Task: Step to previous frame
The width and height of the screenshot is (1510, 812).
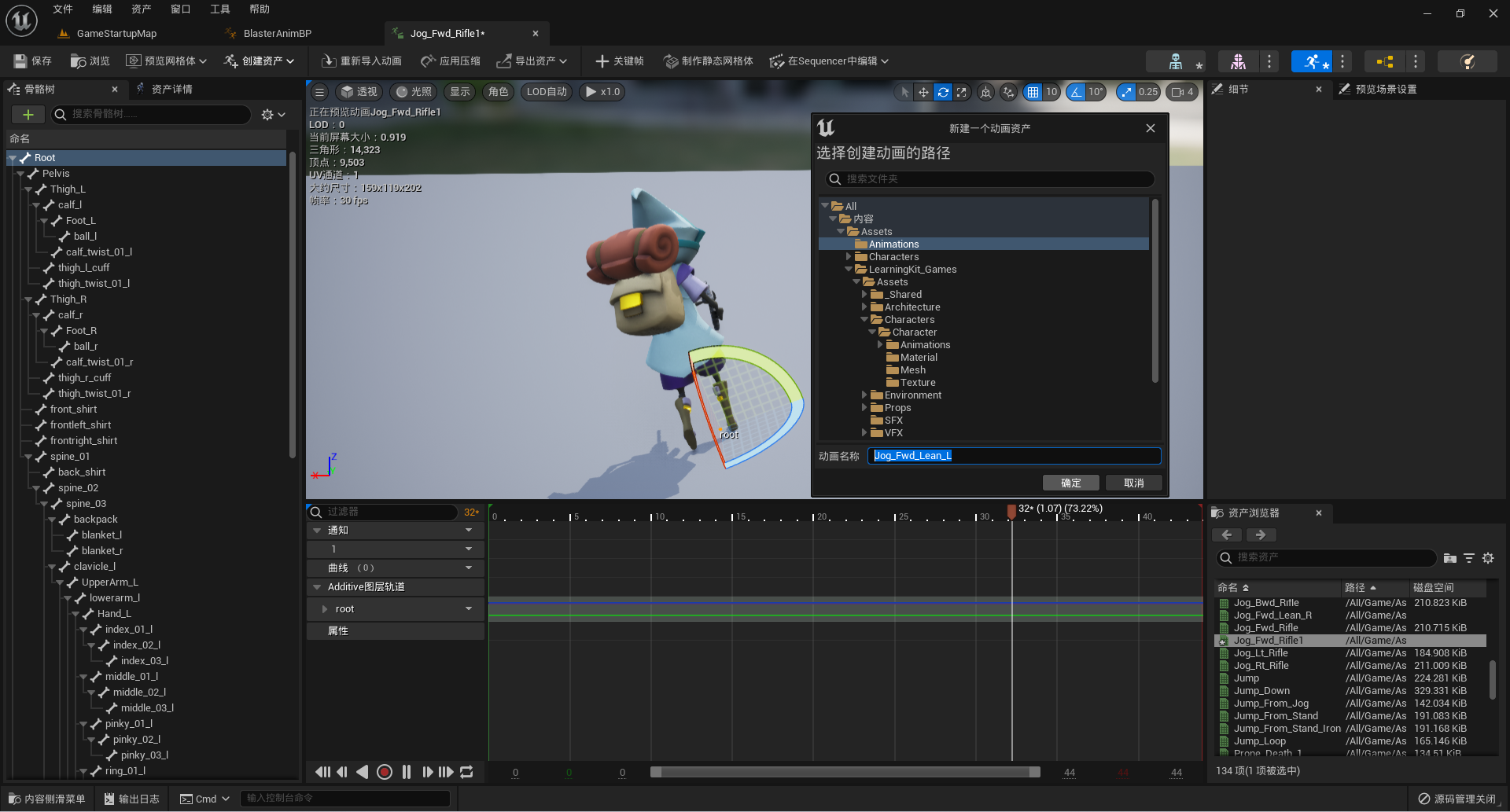Action: [342, 772]
